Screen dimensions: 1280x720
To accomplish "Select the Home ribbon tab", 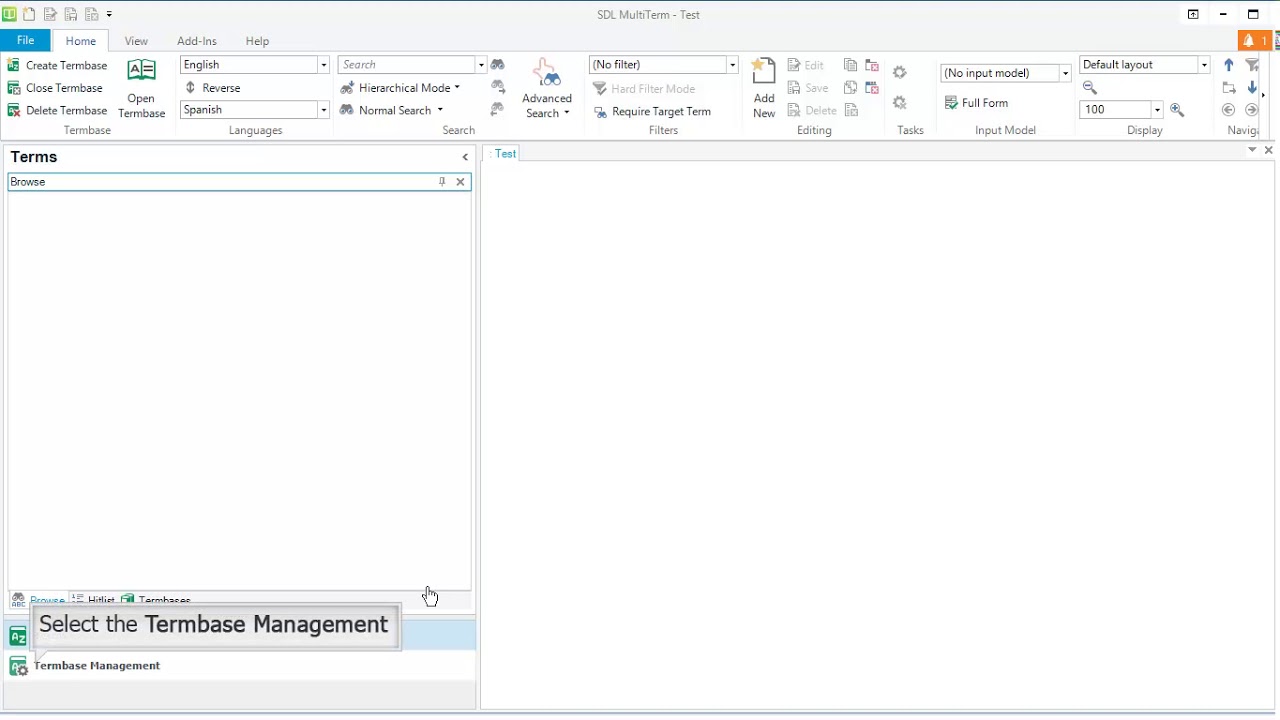I will [81, 41].
